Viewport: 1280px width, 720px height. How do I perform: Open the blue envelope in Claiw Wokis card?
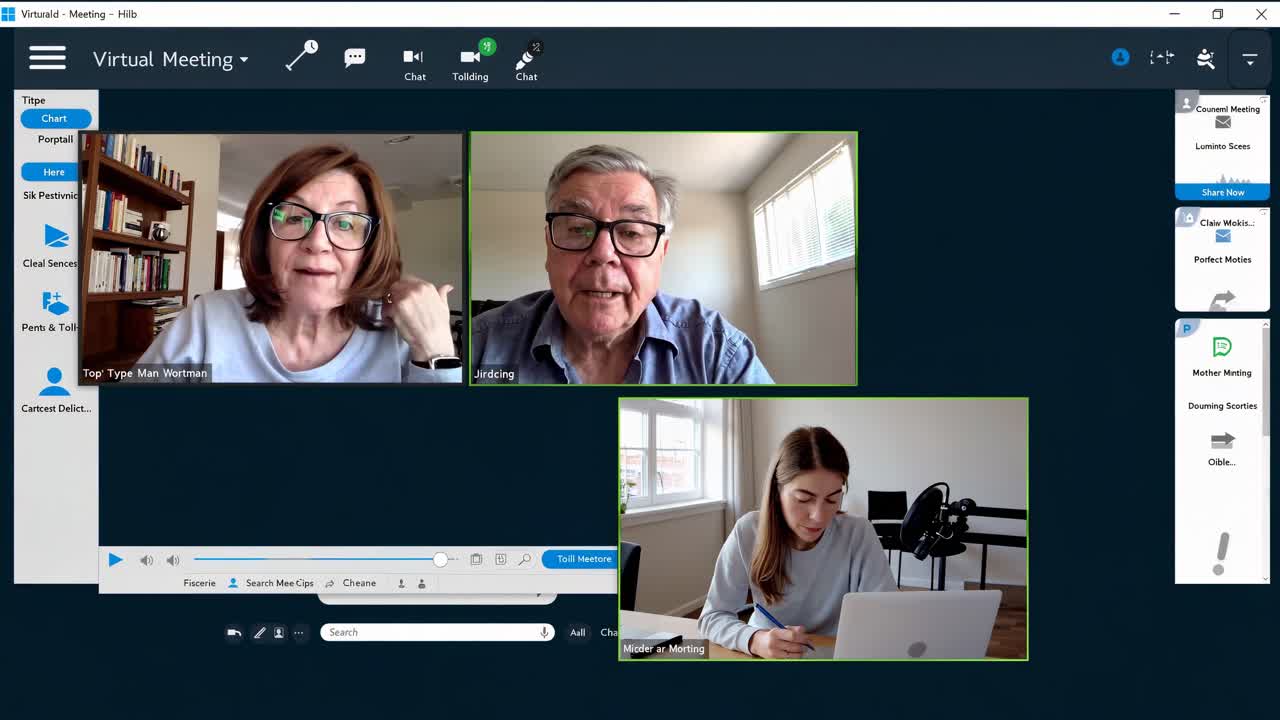pyautogui.click(x=1222, y=236)
